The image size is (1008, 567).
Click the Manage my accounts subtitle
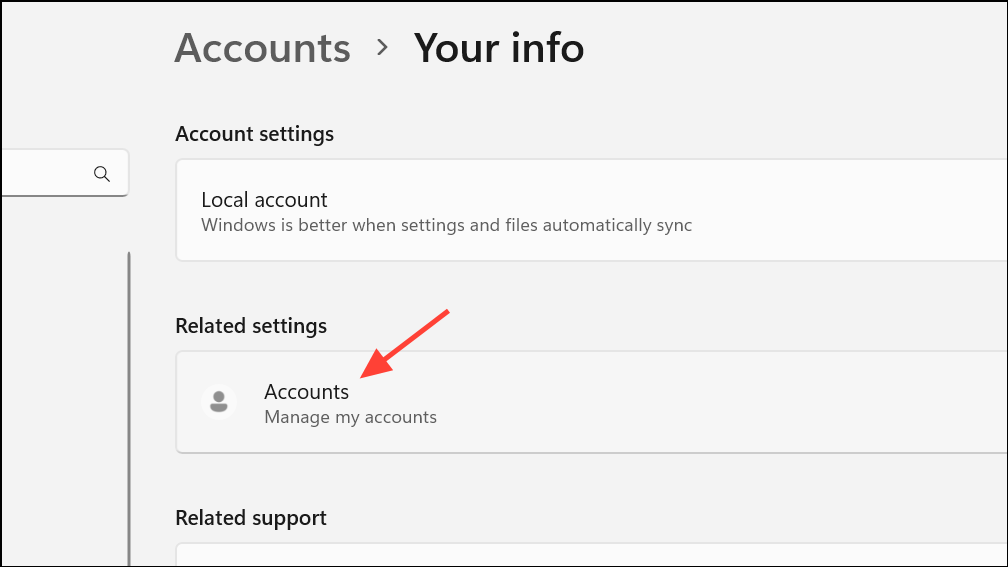click(350, 417)
